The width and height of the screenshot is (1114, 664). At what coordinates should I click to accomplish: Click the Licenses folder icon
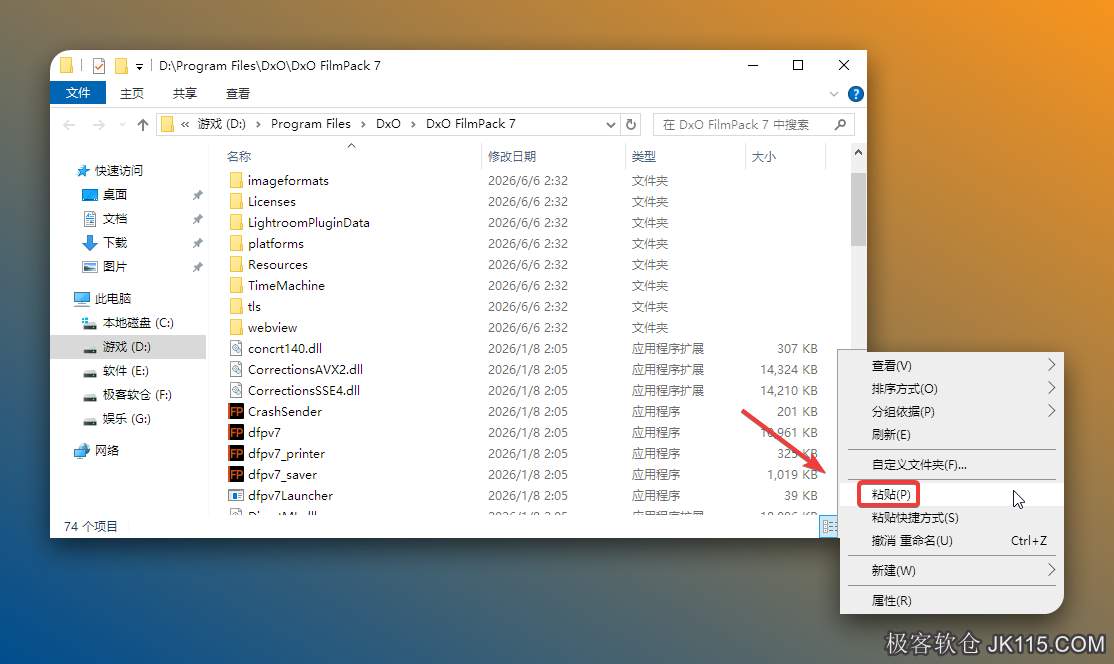236,202
